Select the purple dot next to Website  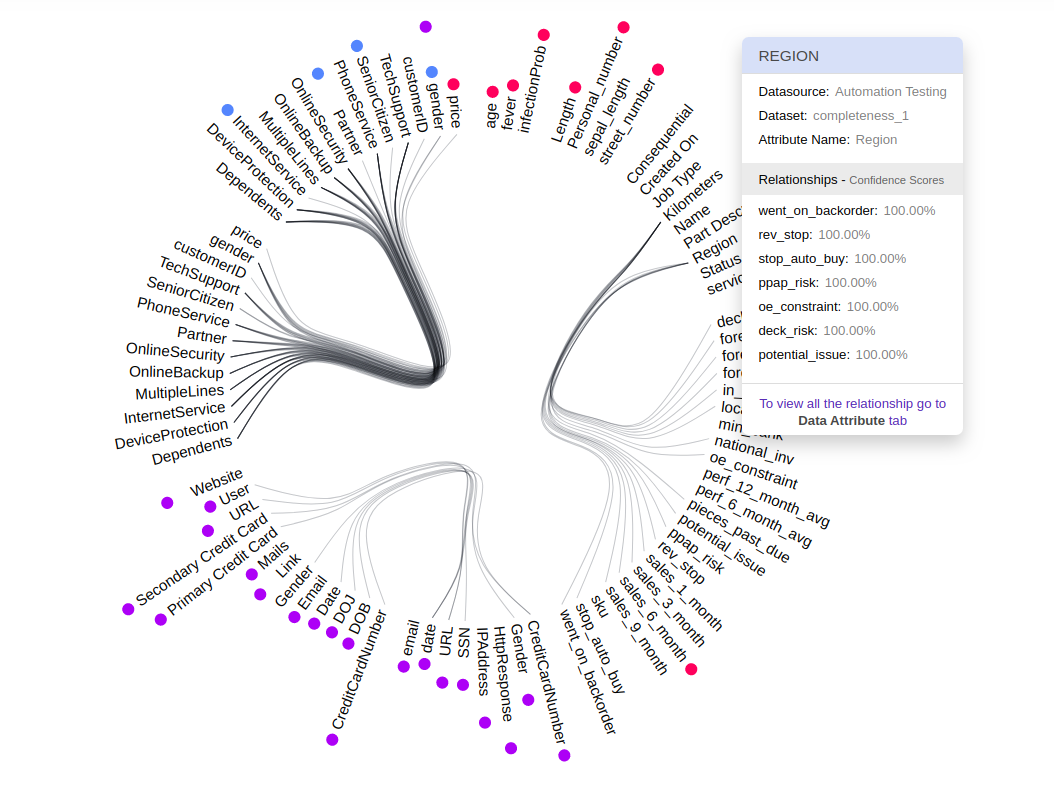(x=167, y=503)
